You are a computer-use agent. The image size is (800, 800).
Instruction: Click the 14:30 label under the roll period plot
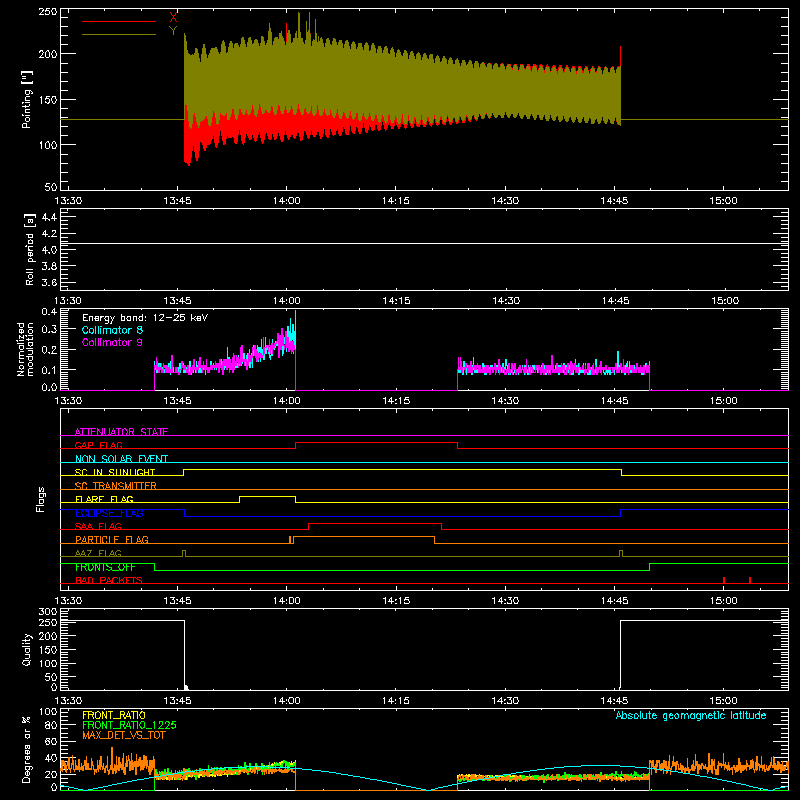click(506, 301)
